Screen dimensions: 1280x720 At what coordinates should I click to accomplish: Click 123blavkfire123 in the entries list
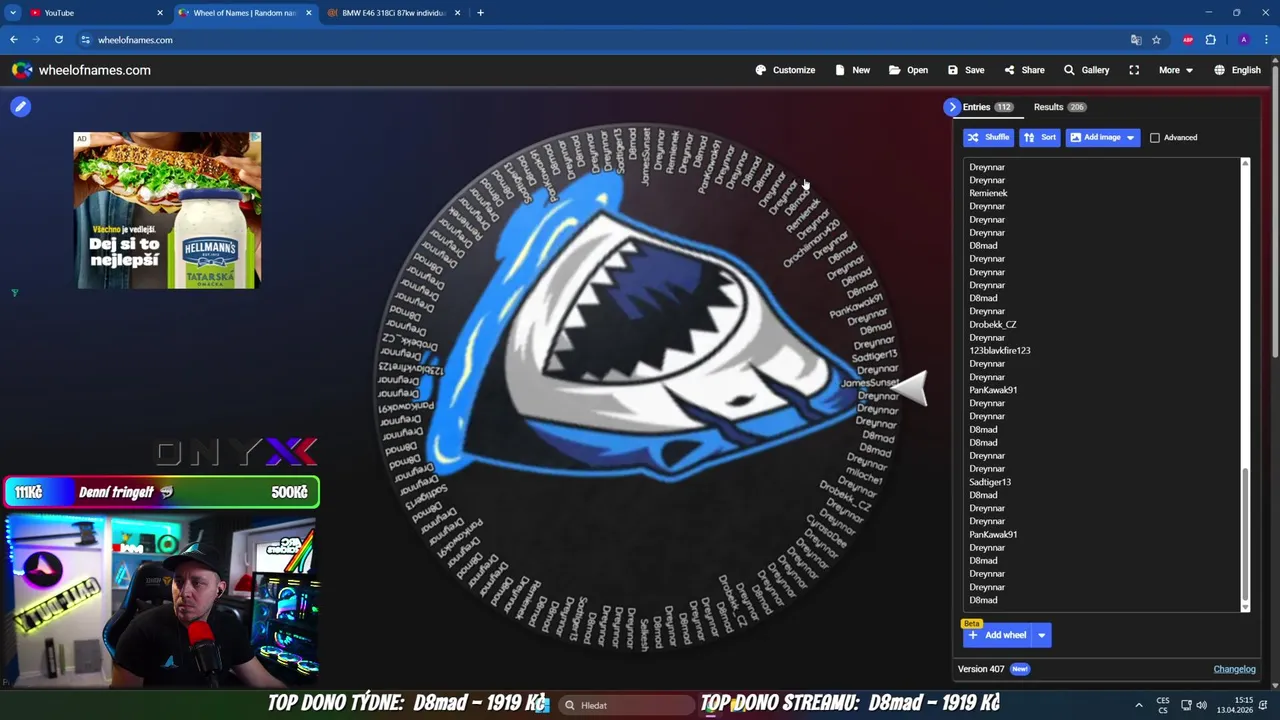pos(999,350)
